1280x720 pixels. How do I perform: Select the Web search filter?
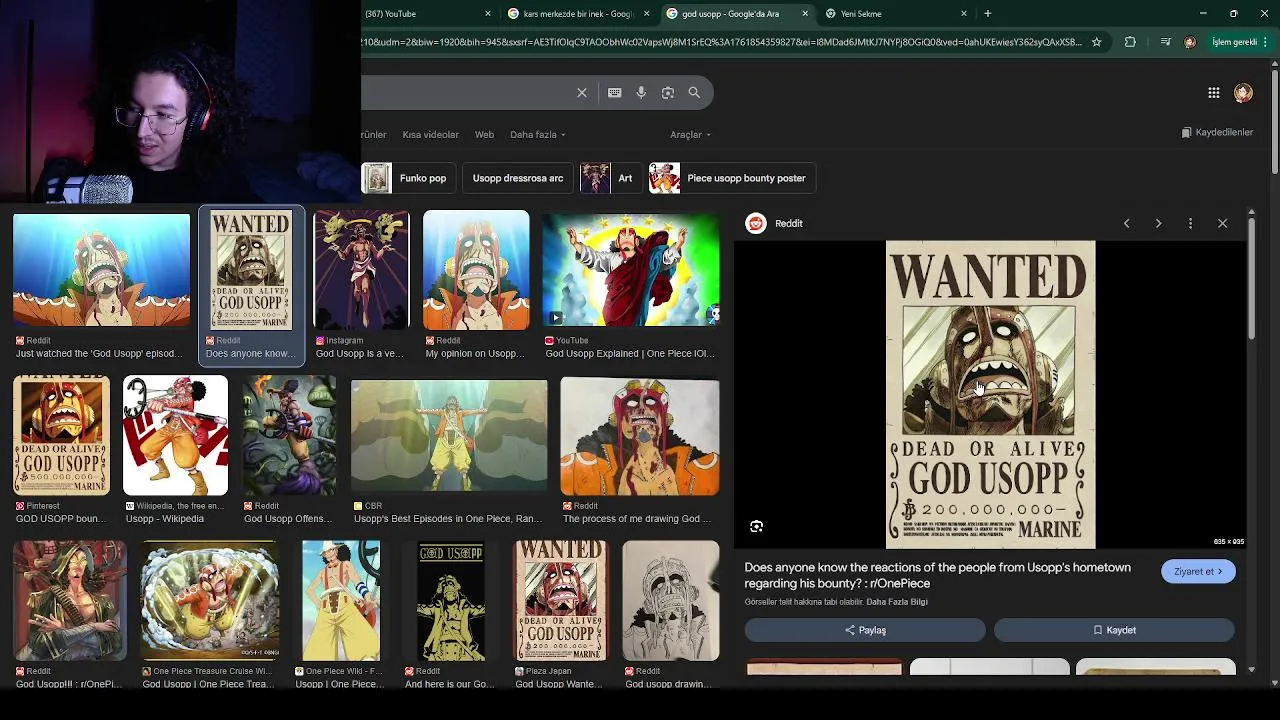tap(484, 134)
